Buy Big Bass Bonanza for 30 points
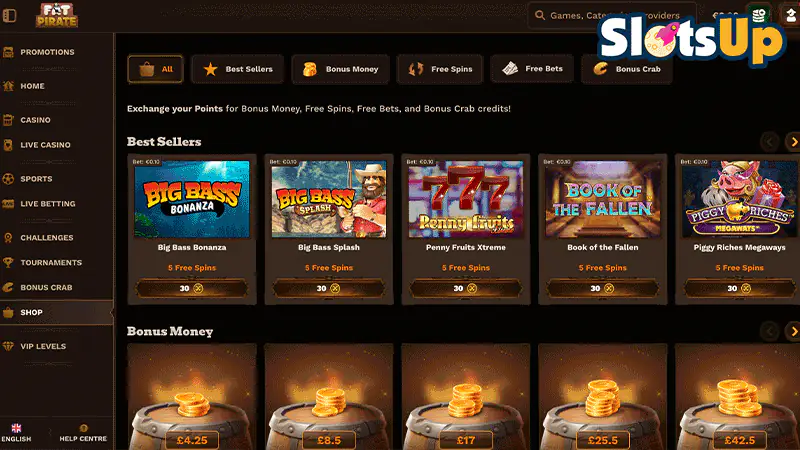The image size is (800, 450). (192, 288)
